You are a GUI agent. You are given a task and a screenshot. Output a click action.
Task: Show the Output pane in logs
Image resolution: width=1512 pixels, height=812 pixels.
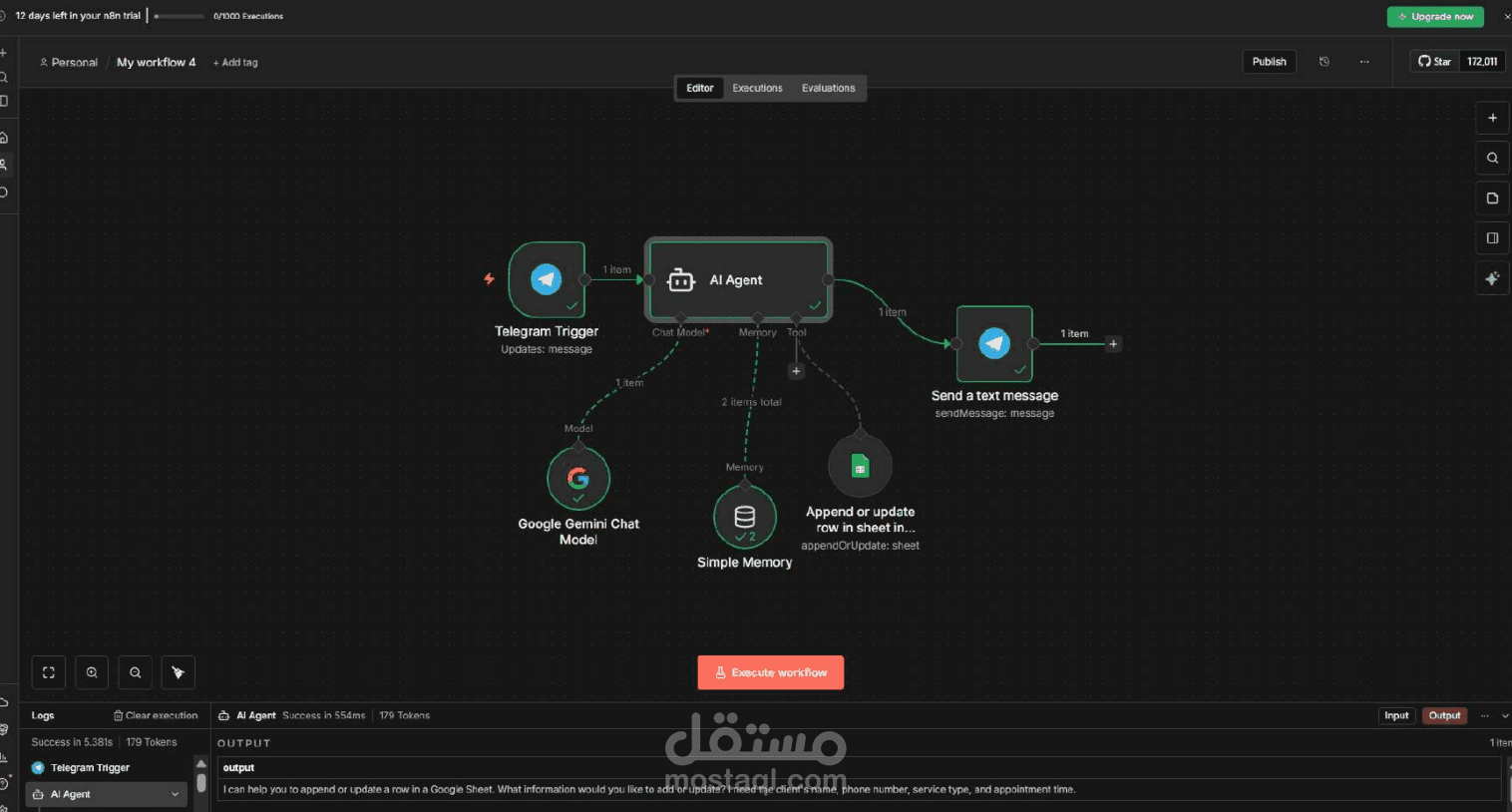point(1444,715)
